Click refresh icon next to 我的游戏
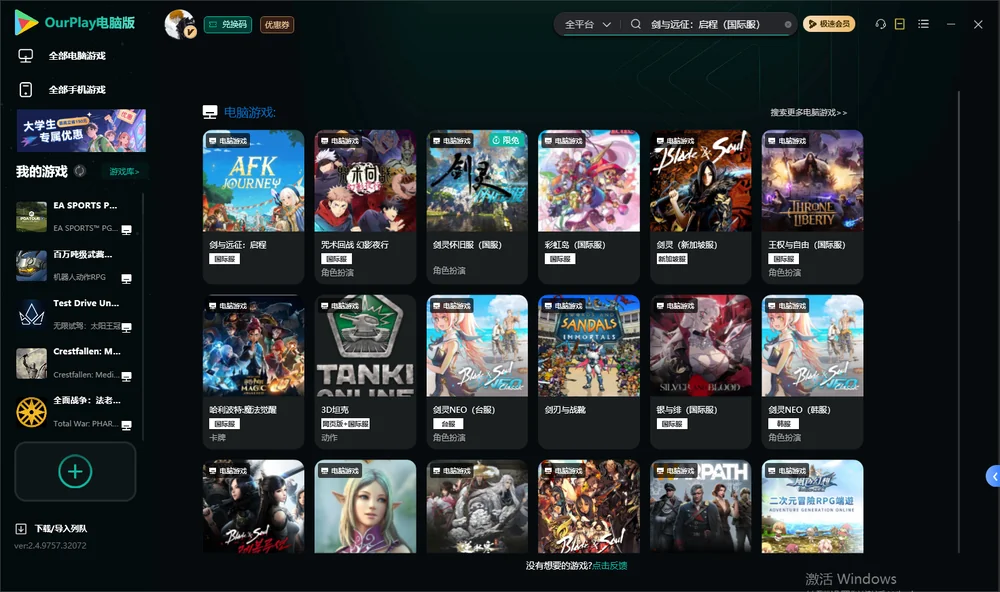The width and height of the screenshot is (1000, 592). [x=80, y=171]
